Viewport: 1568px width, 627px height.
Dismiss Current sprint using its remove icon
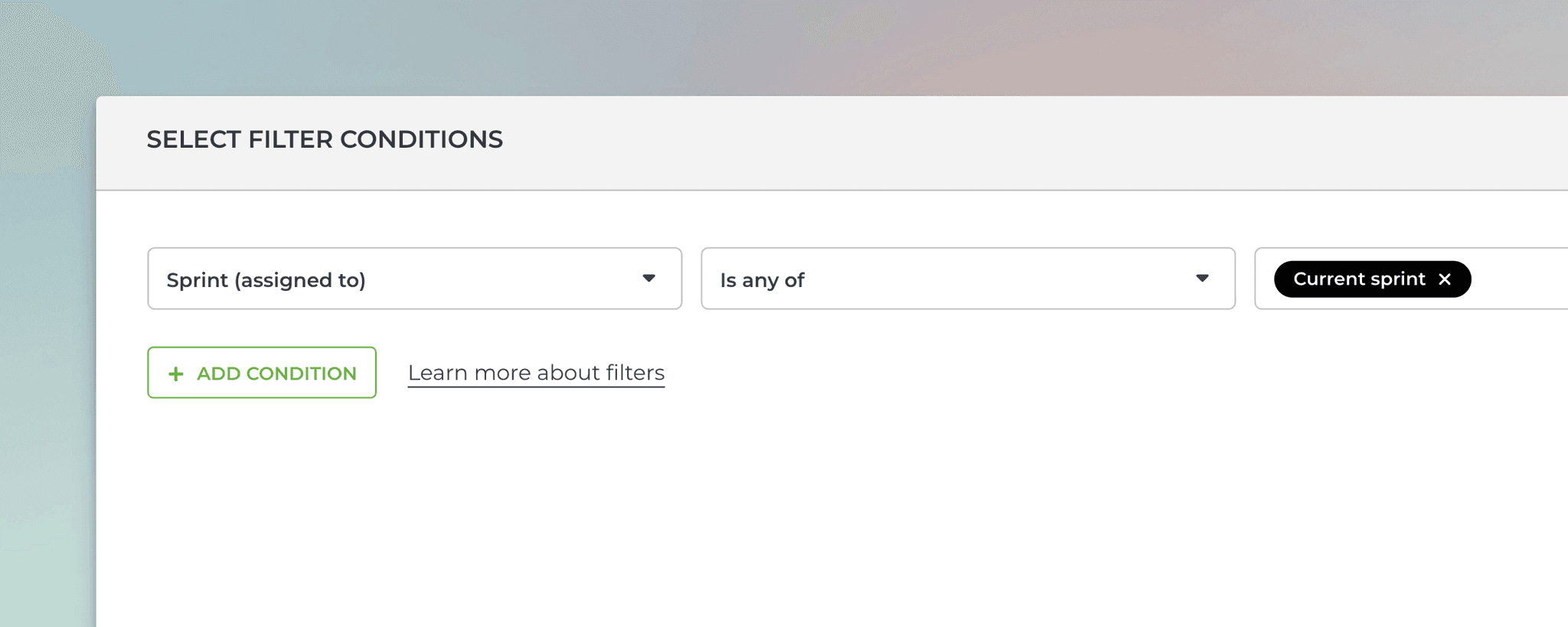point(1445,279)
